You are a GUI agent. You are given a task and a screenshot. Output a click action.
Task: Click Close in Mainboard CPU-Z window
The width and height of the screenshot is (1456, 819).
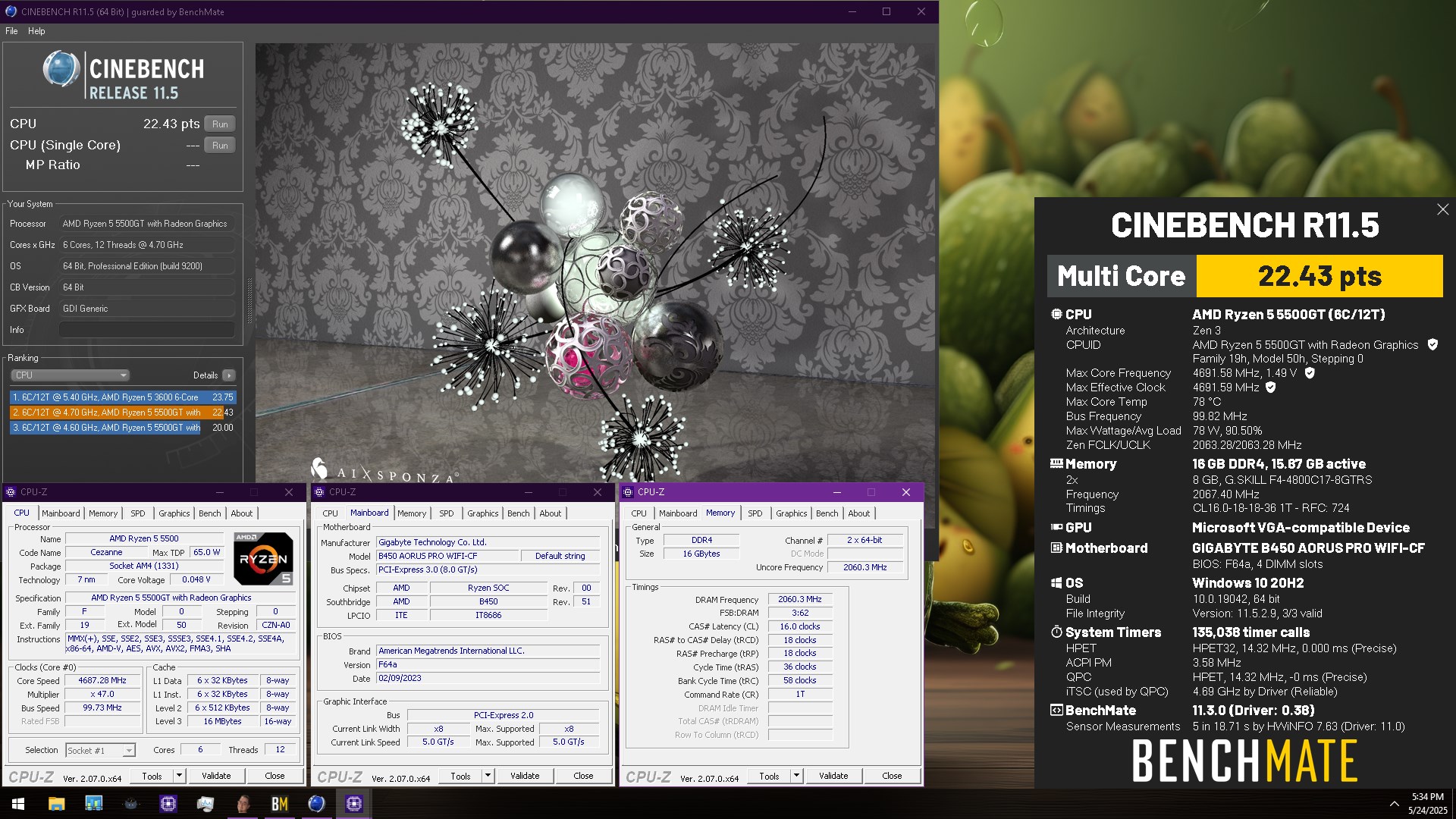click(583, 776)
